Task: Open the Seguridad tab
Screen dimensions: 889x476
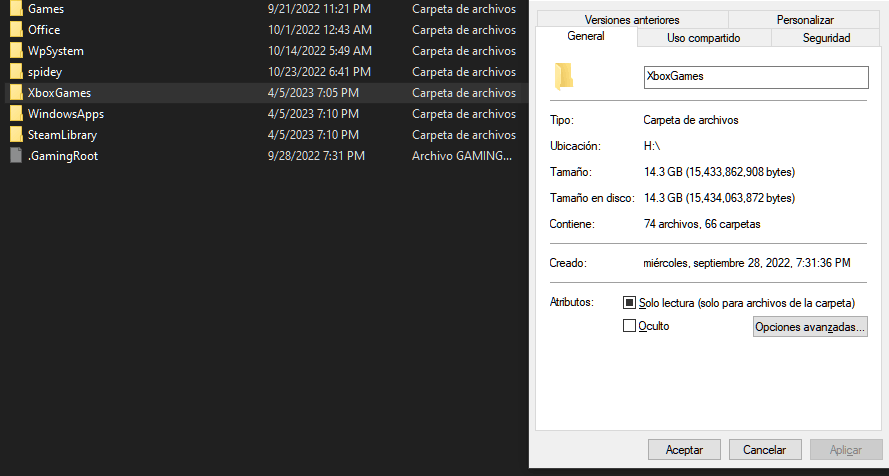Action: click(826, 38)
